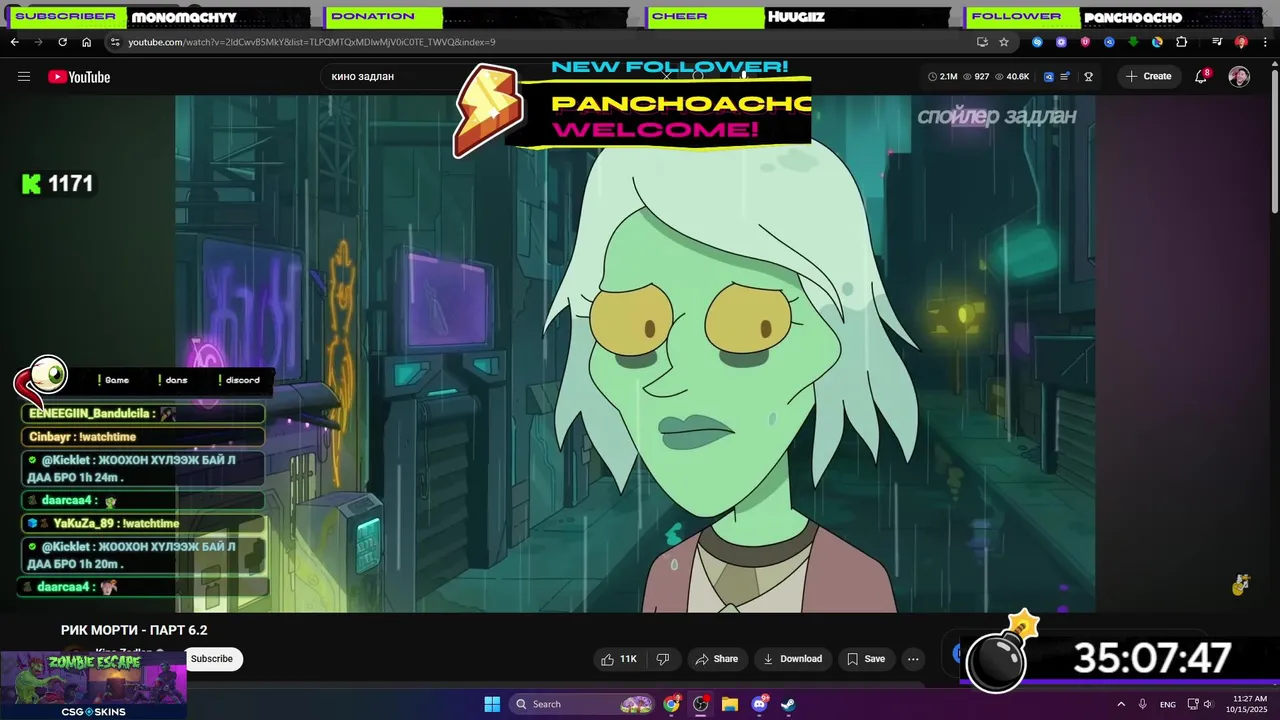Download the video
Screen dimensions: 1280x720
tap(792, 659)
